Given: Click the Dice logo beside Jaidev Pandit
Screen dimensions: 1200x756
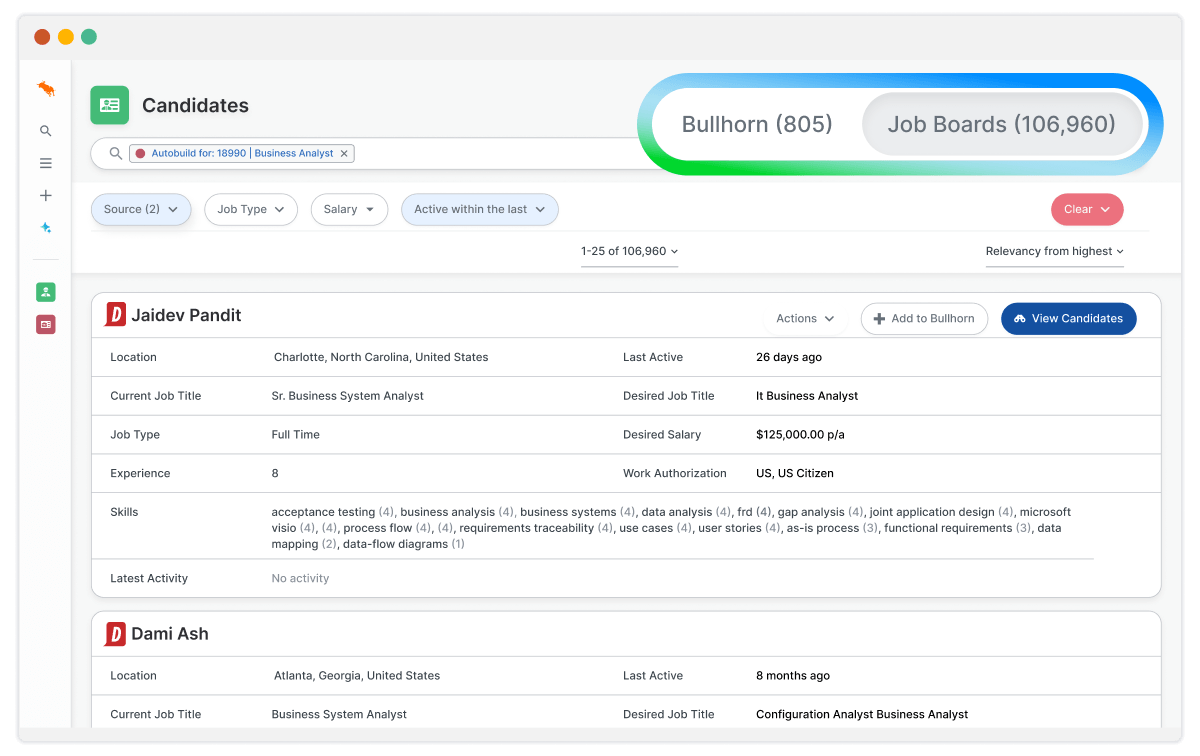Looking at the screenshot, I should point(116,315).
